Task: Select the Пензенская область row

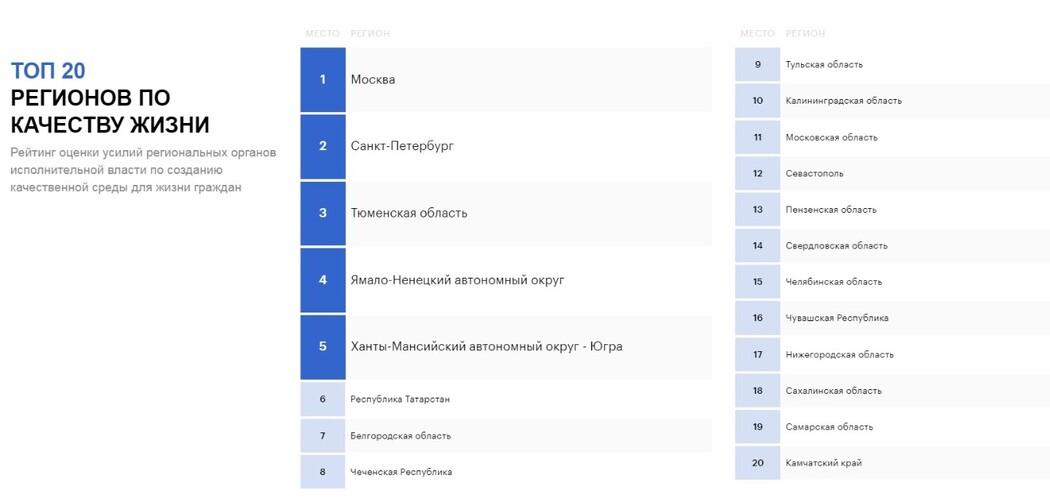Action: pos(892,210)
